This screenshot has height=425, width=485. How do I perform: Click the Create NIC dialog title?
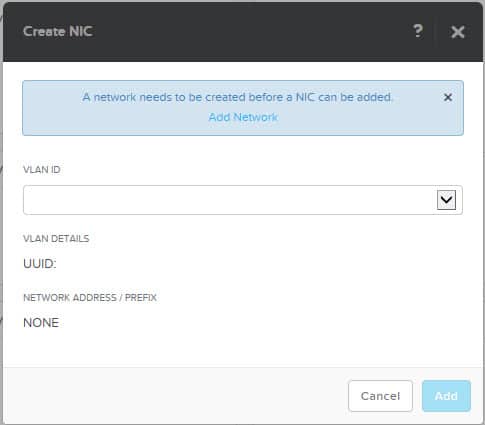point(57,32)
